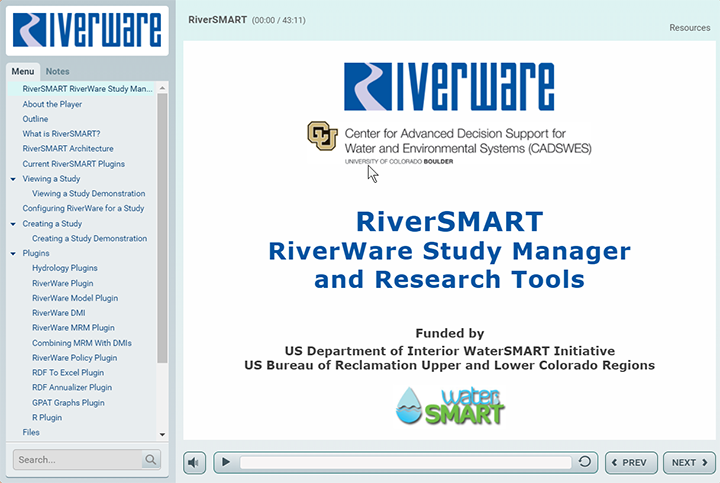Image resolution: width=720 pixels, height=483 pixels.
Task: Select the Menu tab
Action: click(x=22, y=72)
